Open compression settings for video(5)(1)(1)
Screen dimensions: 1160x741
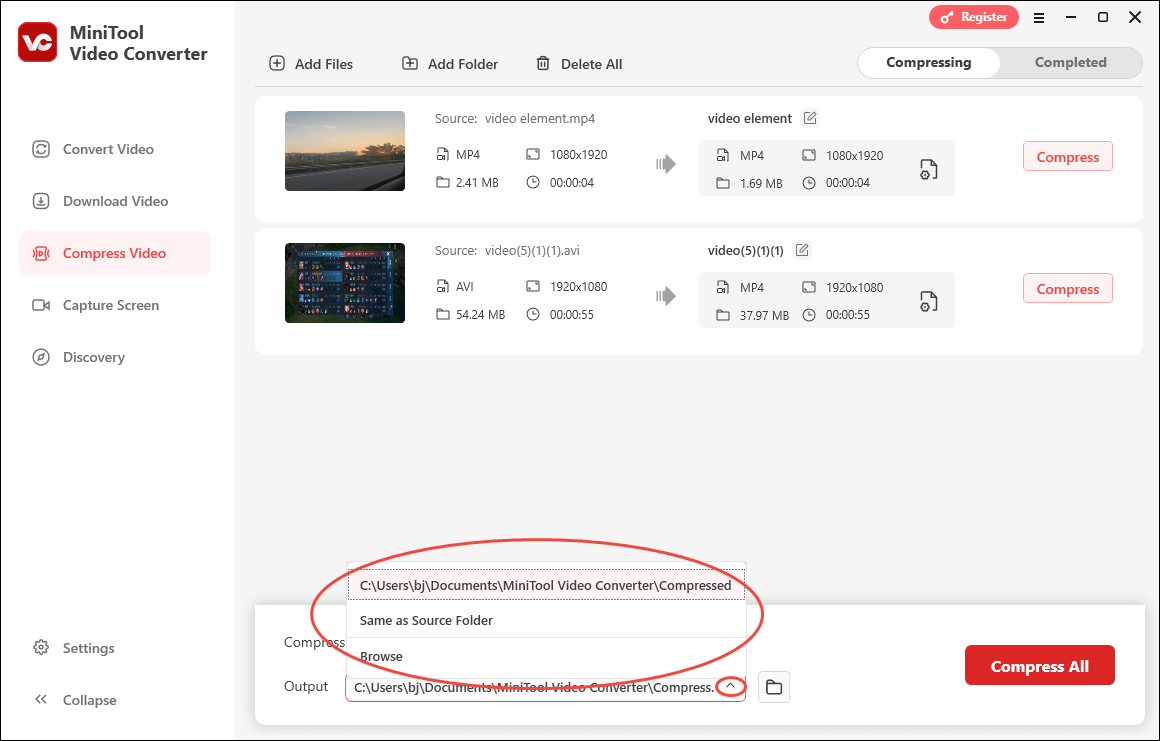(x=928, y=301)
